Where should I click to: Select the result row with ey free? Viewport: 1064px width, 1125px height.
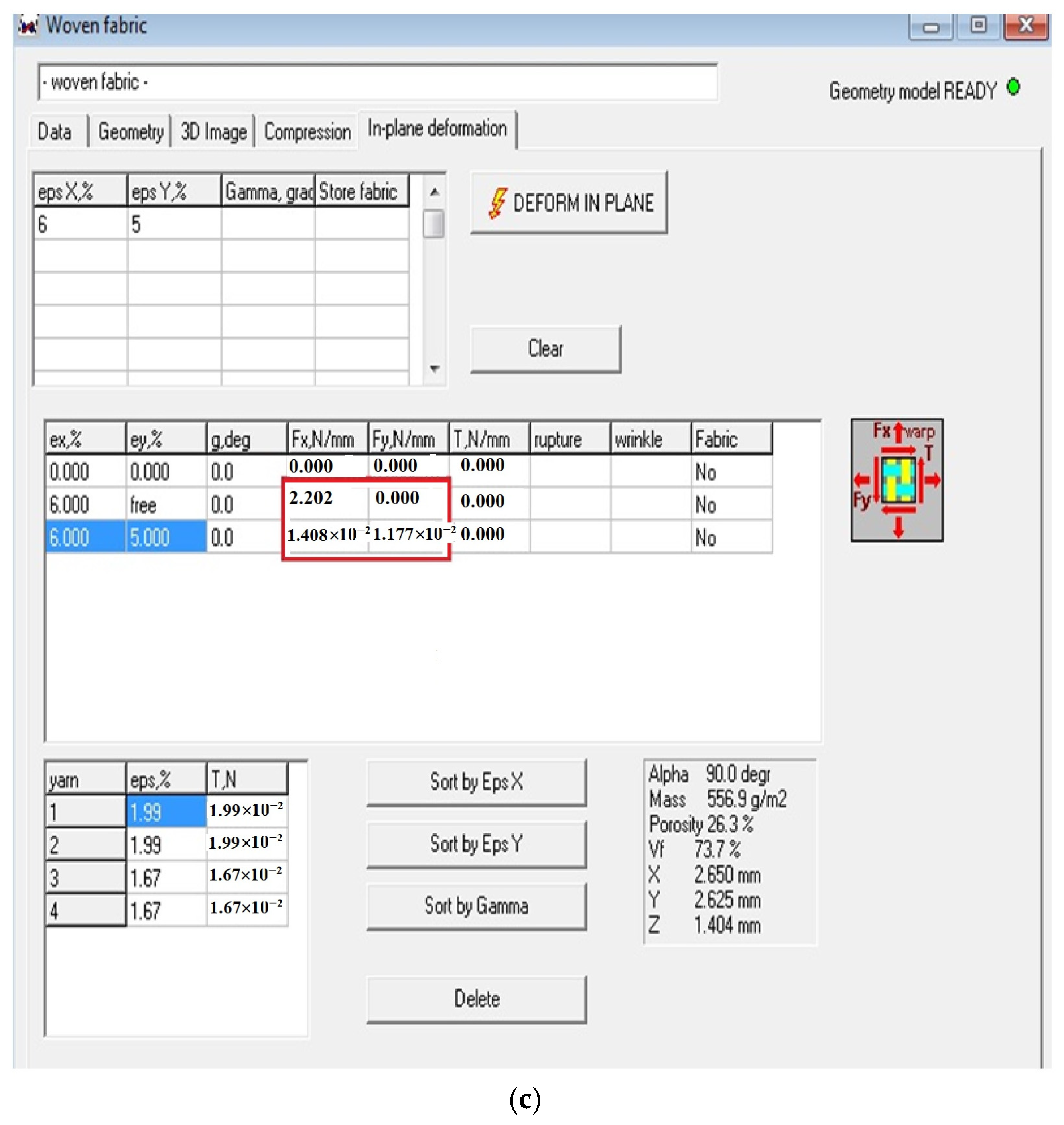pos(143,504)
